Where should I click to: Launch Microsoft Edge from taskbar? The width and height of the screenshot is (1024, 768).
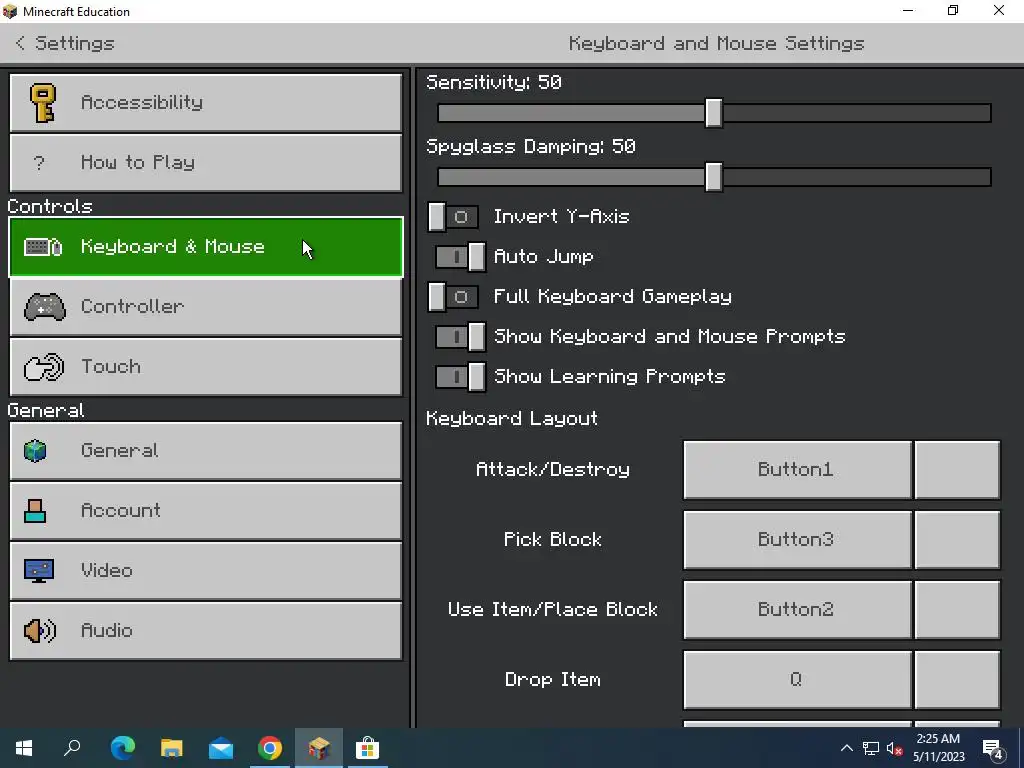coord(122,748)
